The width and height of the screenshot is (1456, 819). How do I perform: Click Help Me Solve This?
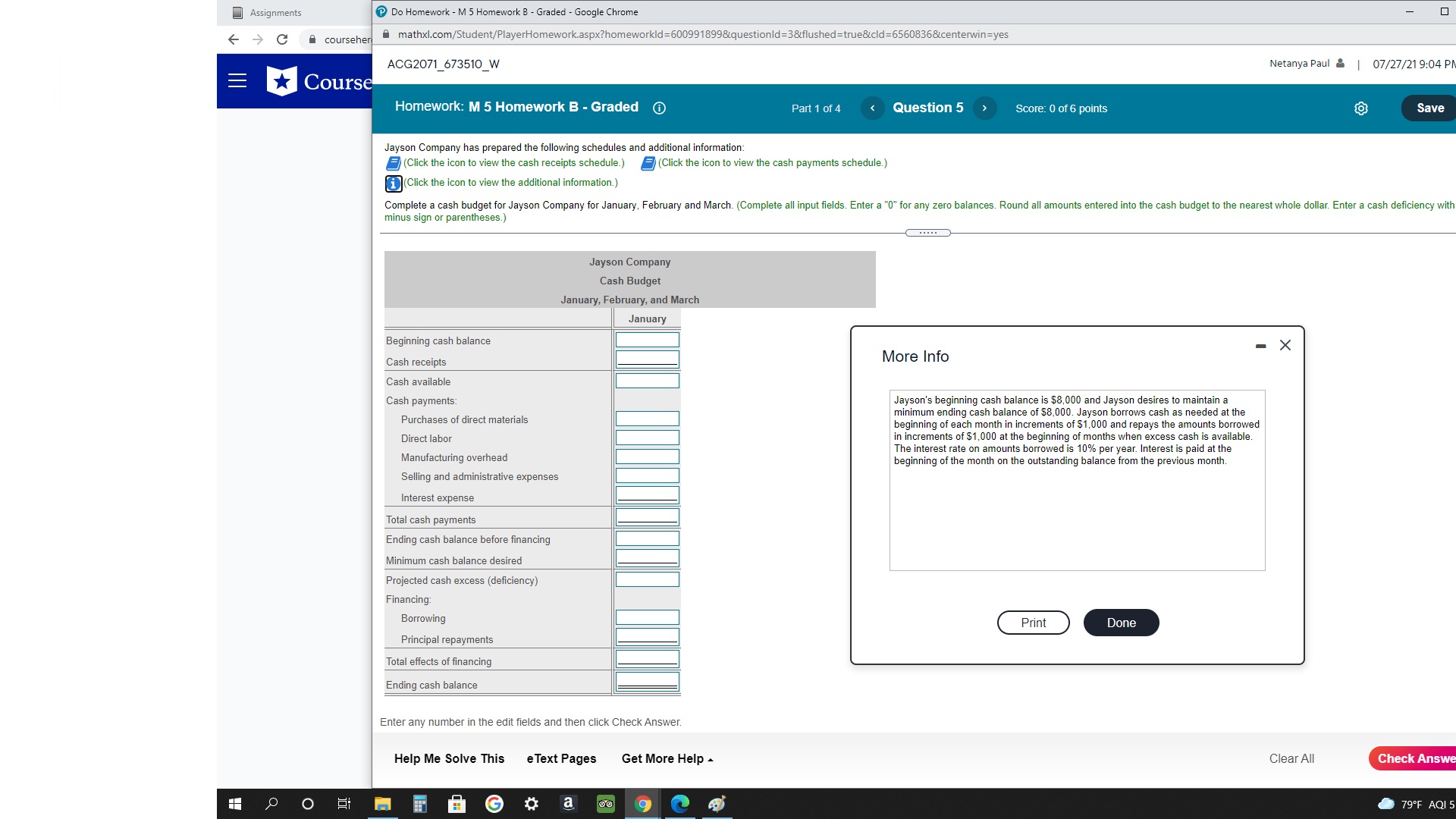click(449, 759)
